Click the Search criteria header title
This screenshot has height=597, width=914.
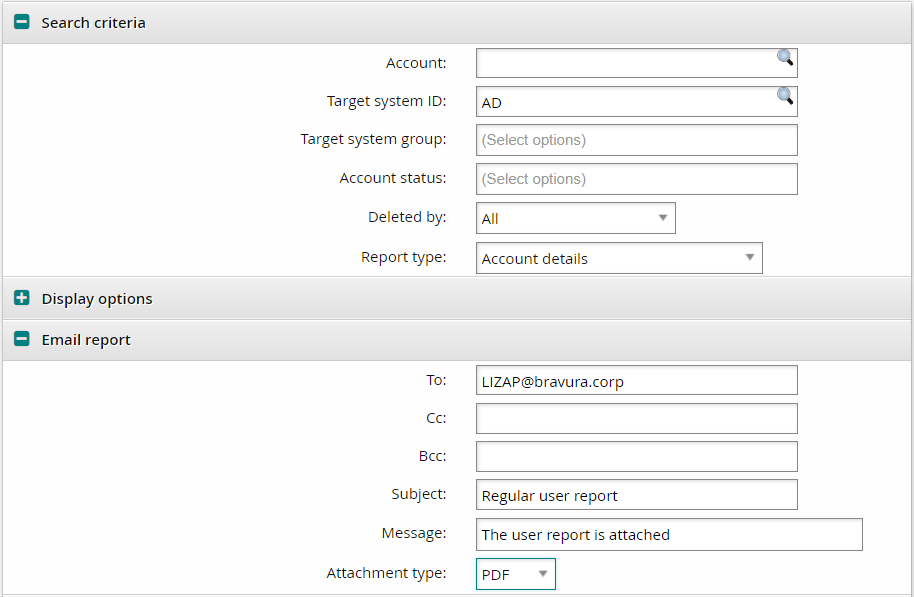(x=93, y=22)
